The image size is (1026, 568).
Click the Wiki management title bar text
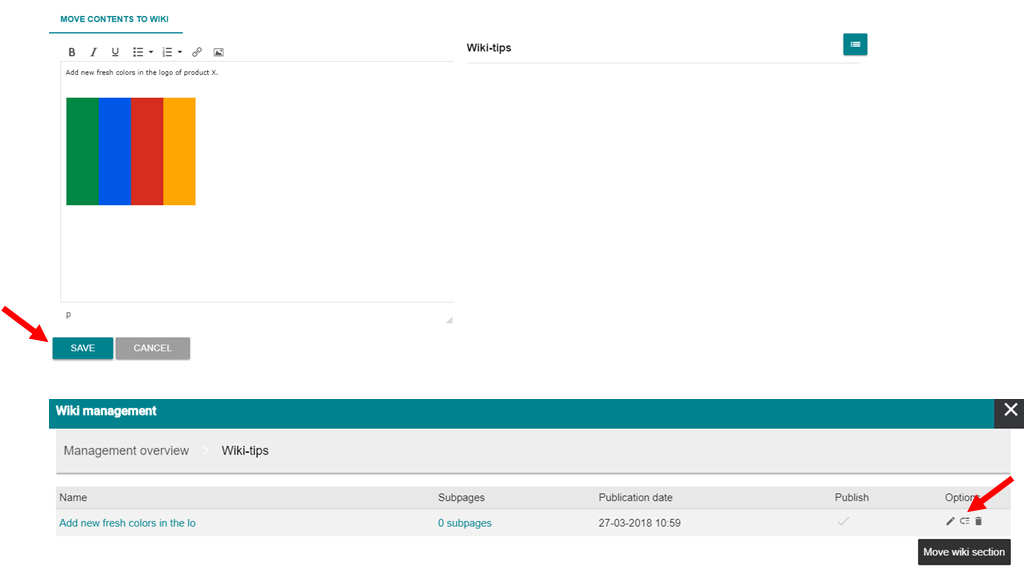tap(106, 411)
